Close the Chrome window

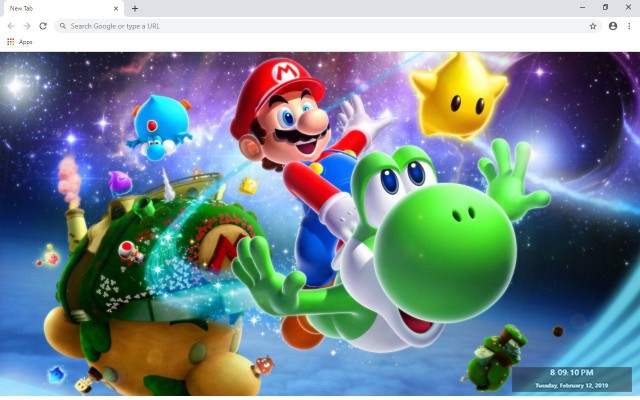(x=628, y=7)
